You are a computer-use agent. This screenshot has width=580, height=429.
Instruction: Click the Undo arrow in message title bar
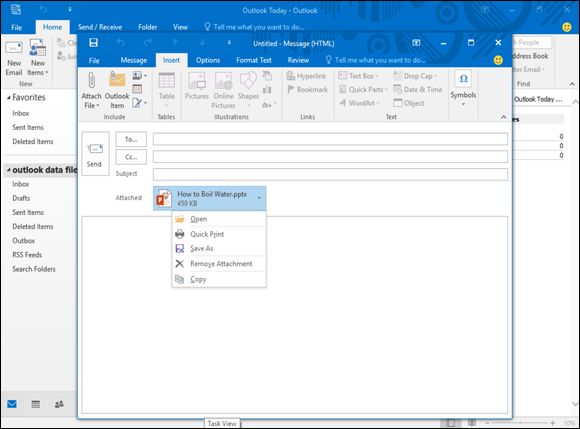121,43
